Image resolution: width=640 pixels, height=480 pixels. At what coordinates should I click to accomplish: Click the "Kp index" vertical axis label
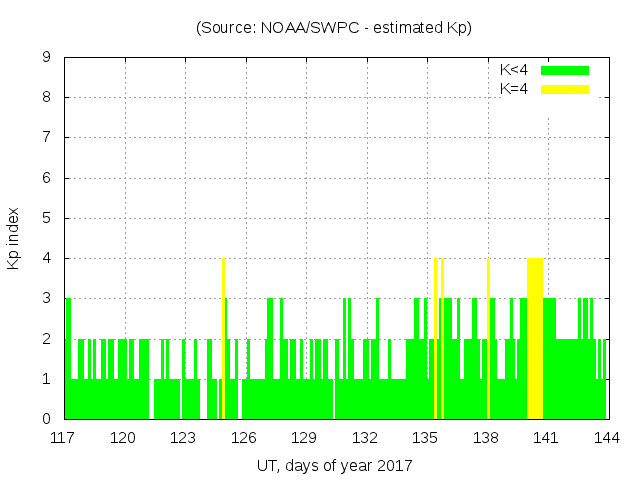coord(14,238)
